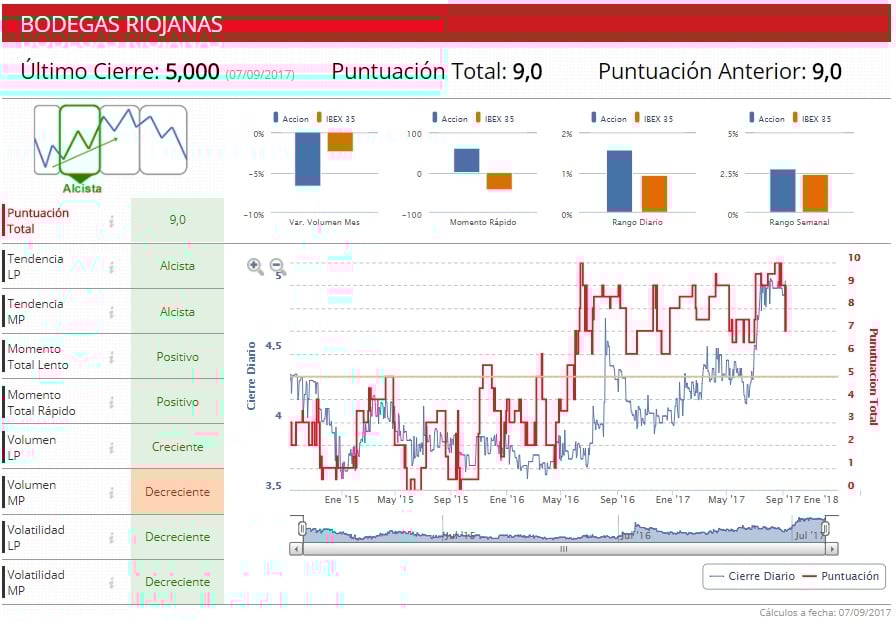Click the orange IBEX 35 bar in Rango Diario

coord(654,194)
